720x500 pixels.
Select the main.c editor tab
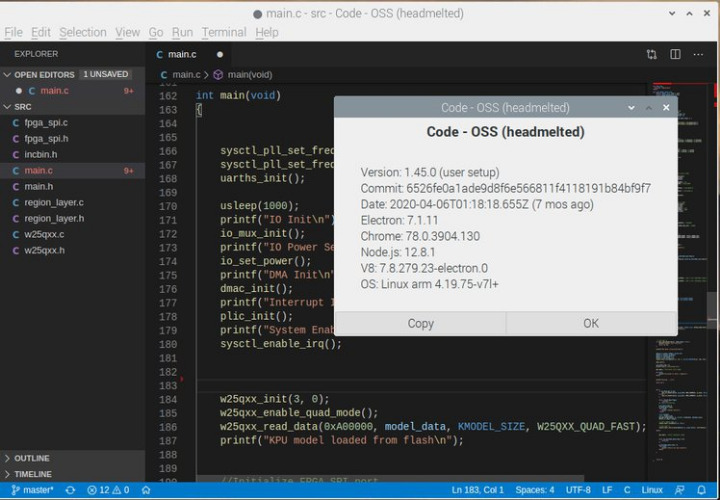(189, 54)
